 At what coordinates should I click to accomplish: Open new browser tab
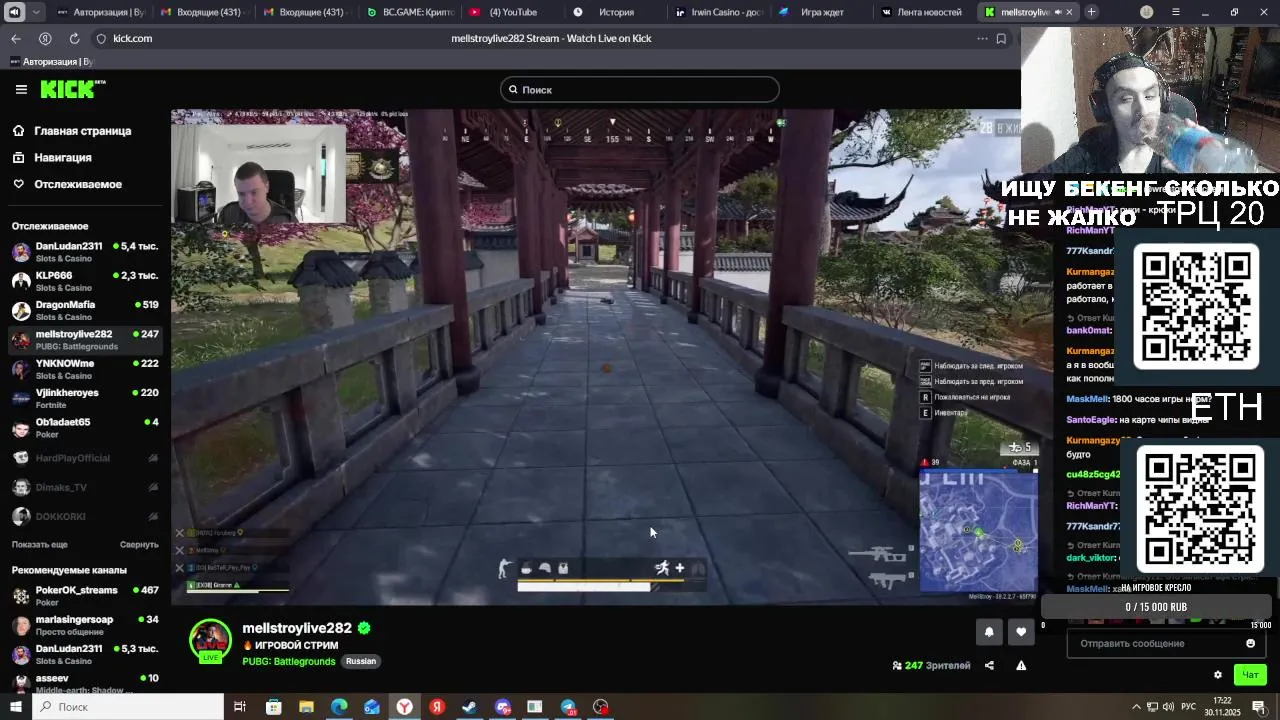click(x=1092, y=12)
